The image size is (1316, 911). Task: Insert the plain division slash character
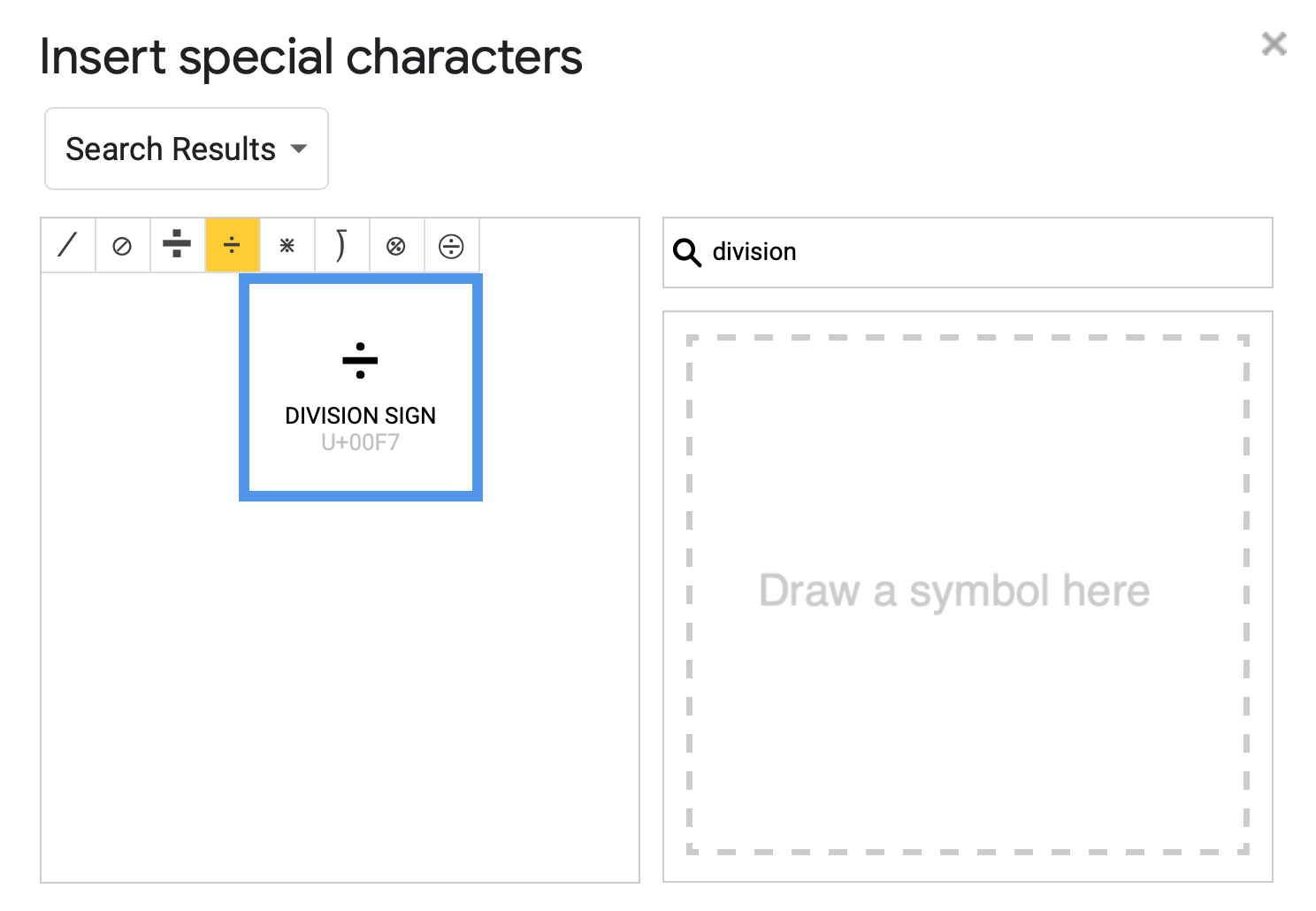pos(68,245)
